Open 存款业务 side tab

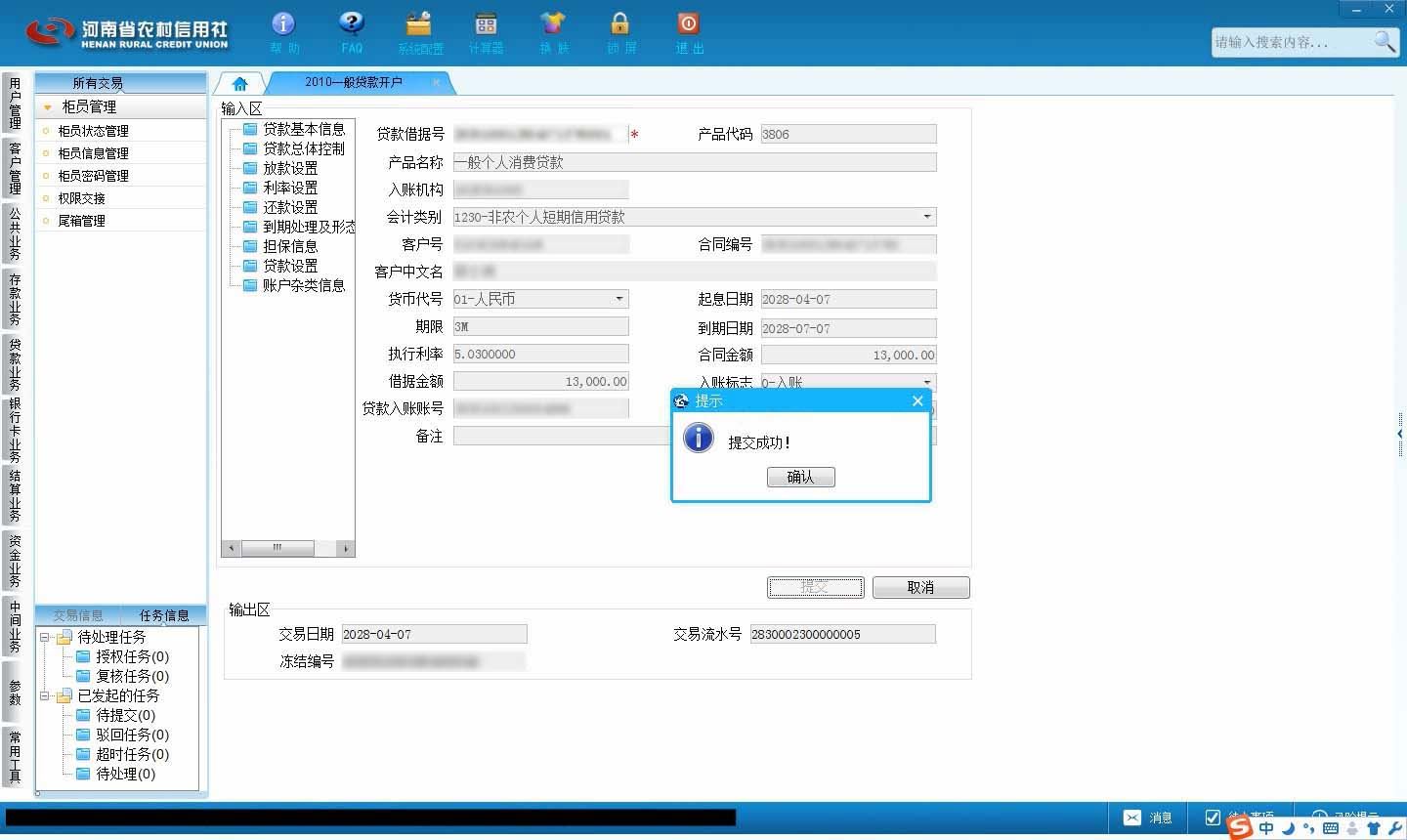[15, 299]
